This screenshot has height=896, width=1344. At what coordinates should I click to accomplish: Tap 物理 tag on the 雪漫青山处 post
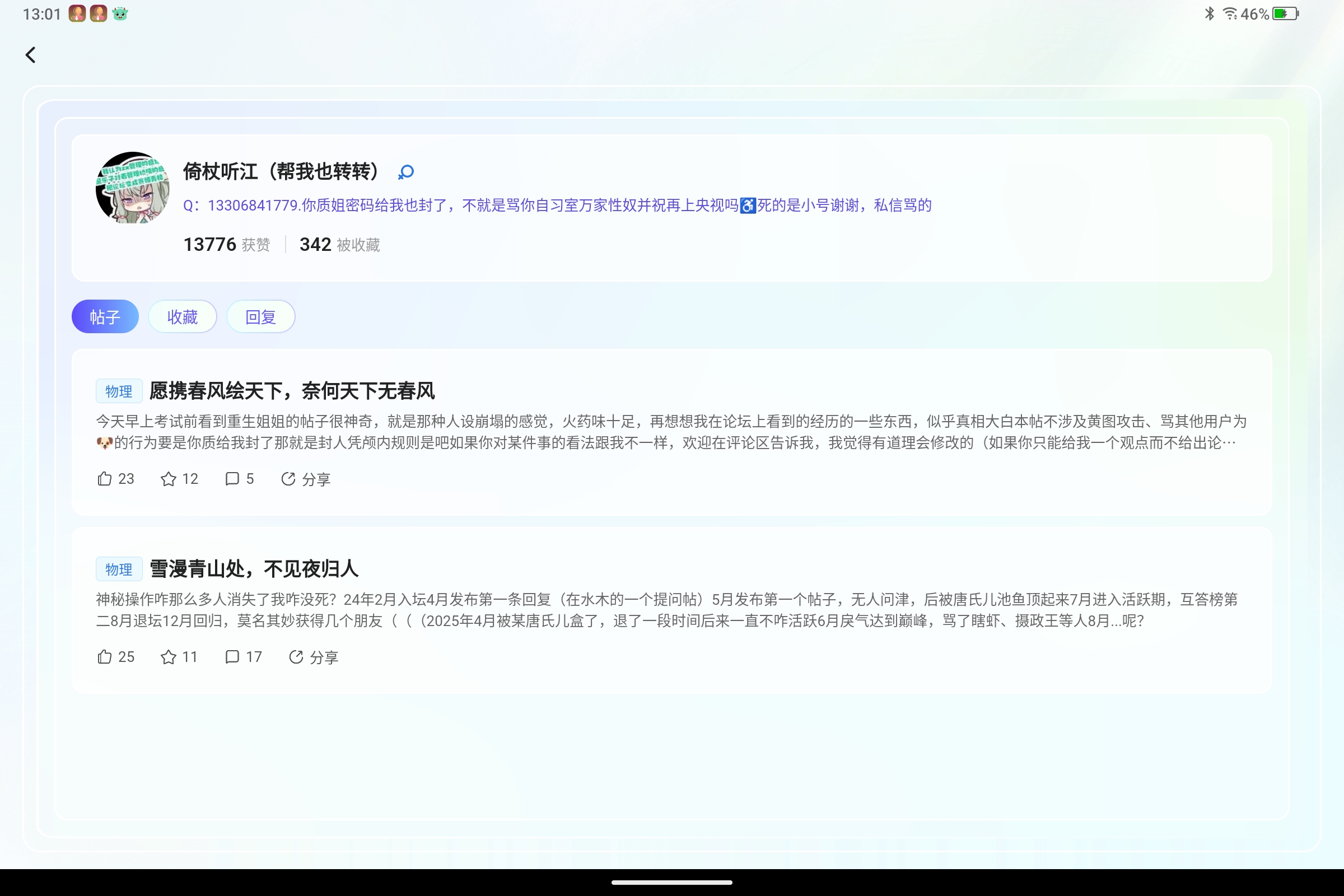pyautogui.click(x=119, y=570)
